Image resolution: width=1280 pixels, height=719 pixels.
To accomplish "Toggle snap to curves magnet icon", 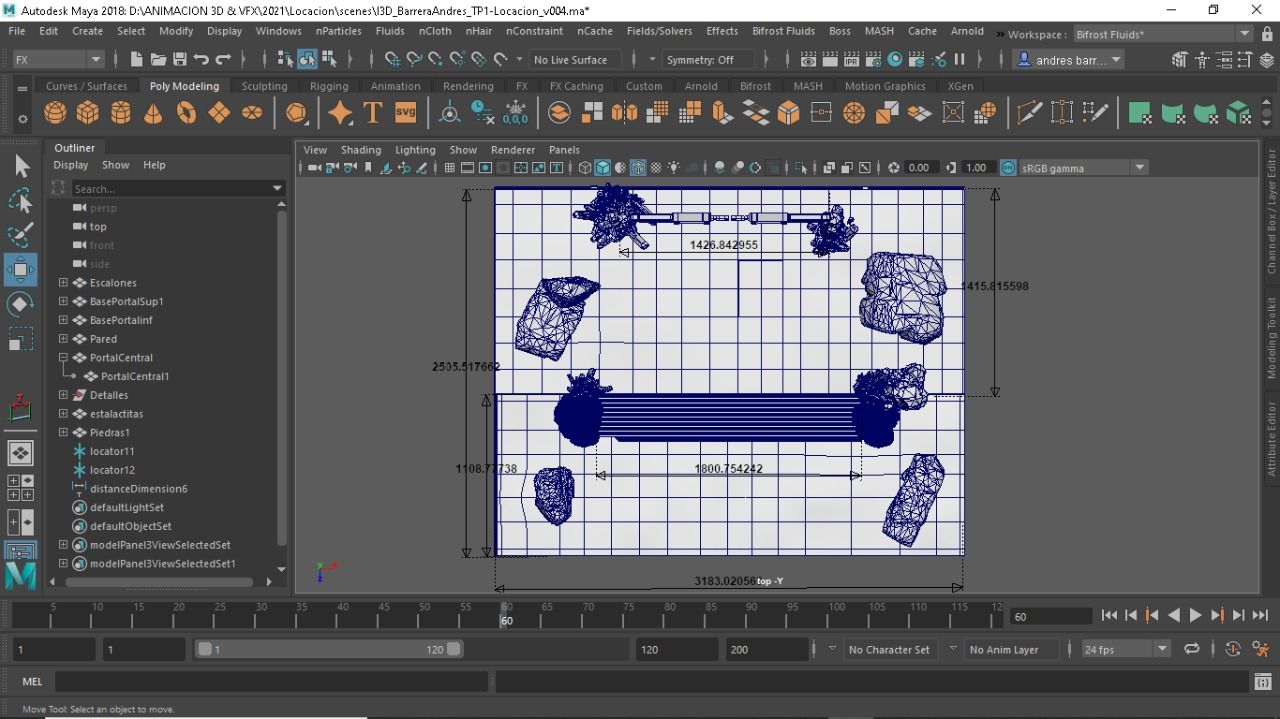I will click(415, 60).
